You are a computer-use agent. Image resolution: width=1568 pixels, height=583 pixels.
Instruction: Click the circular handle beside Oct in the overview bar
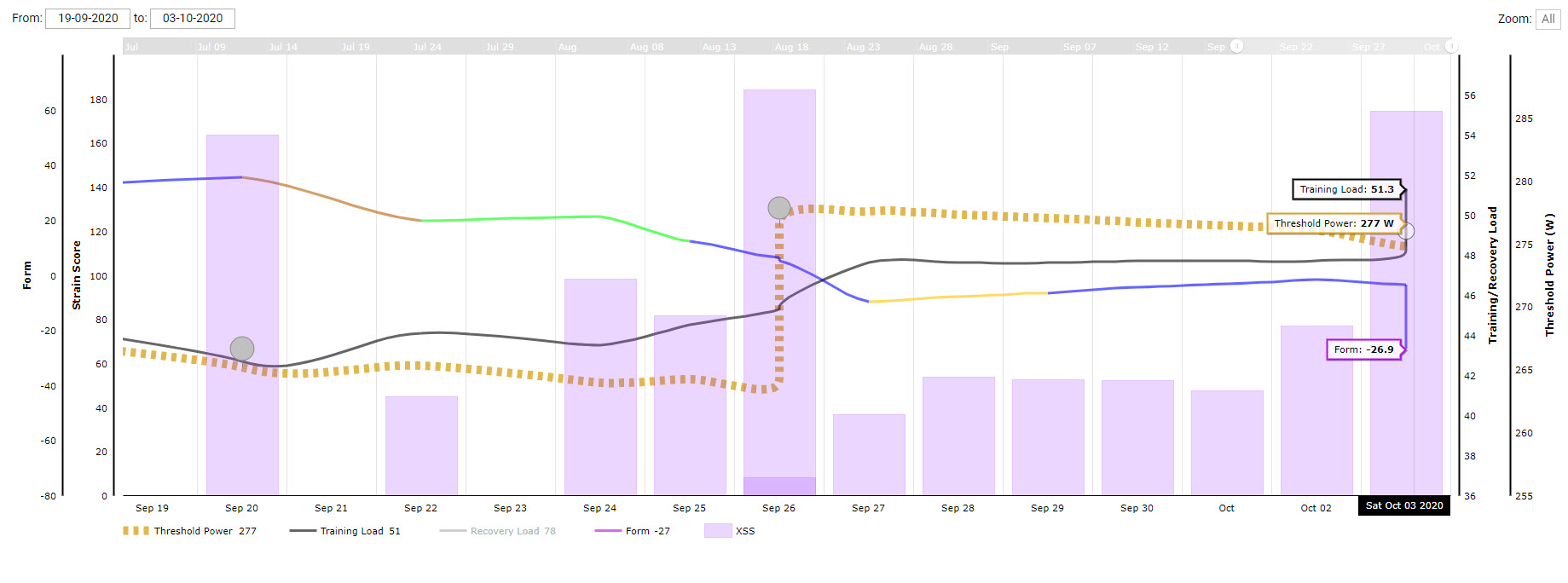[1451, 47]
